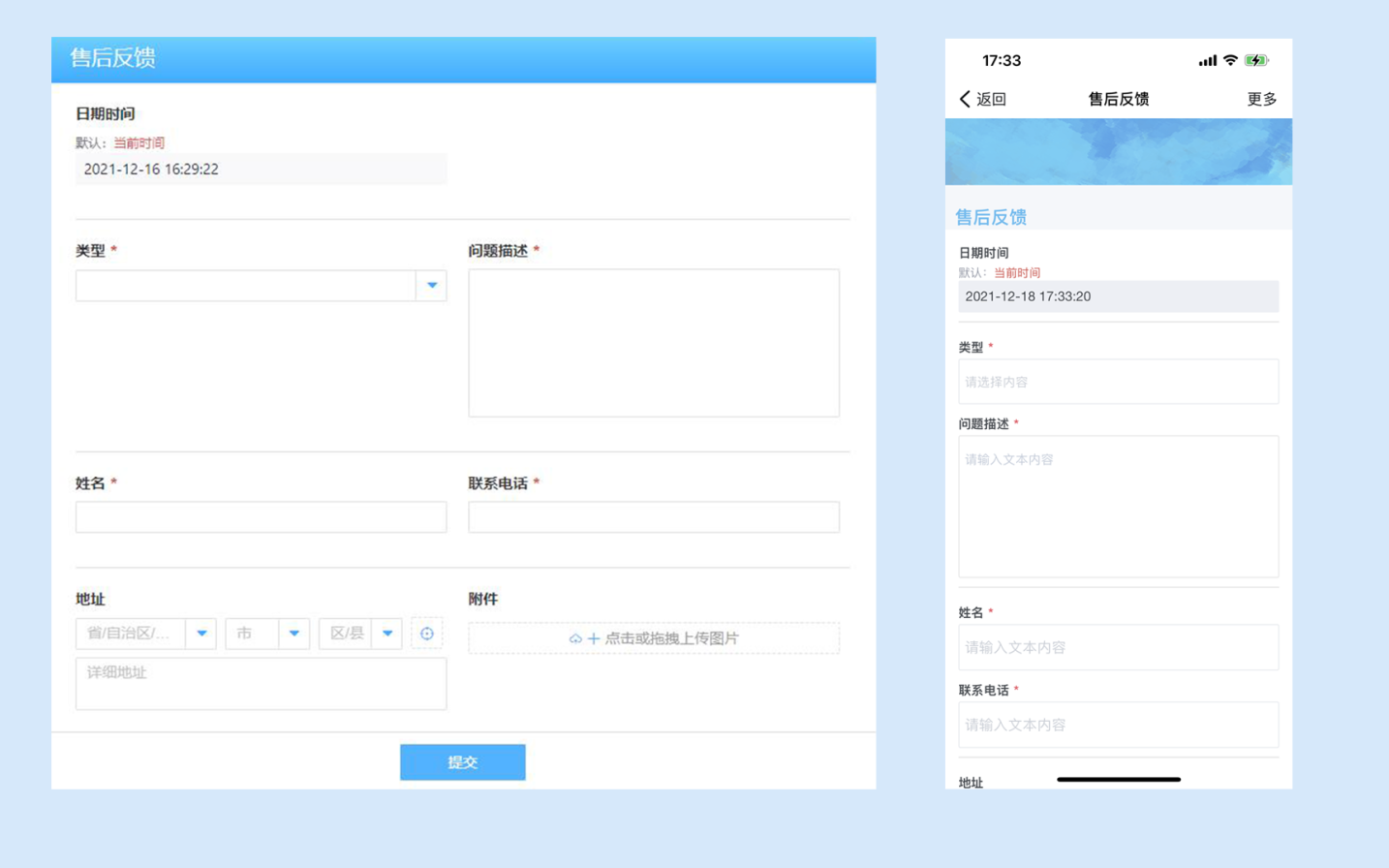Tap the Wi-Fi icon in phone status bar

(1230, 60)
